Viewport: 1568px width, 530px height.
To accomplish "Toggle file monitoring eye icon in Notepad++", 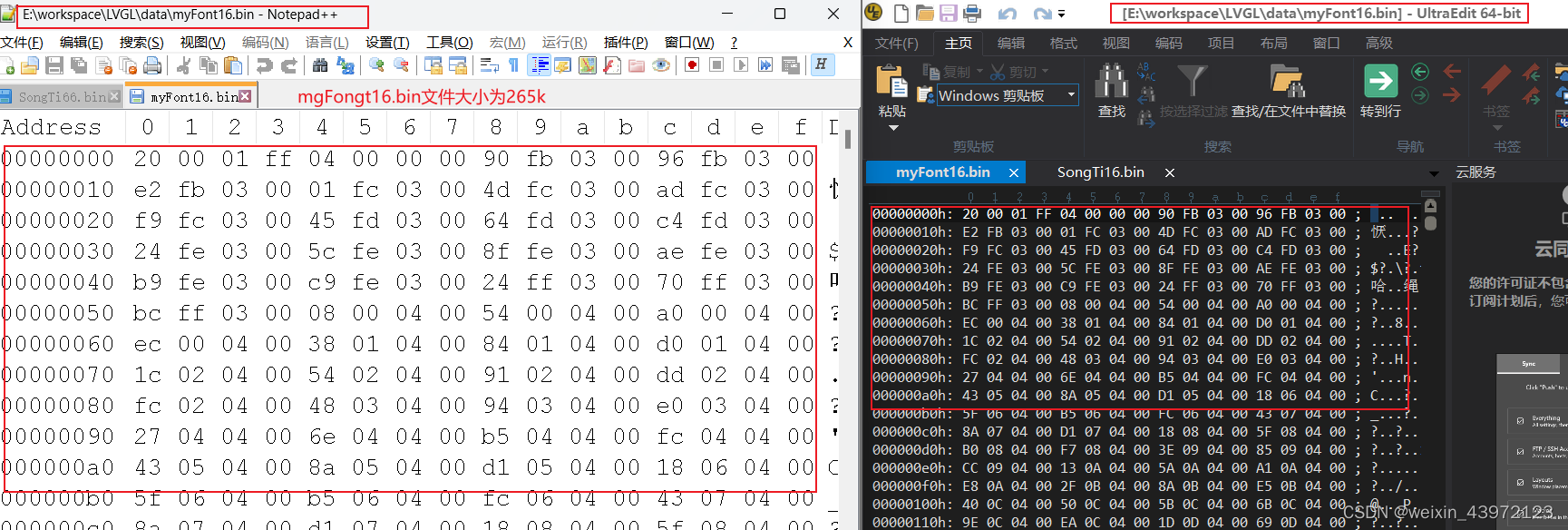I will click(x=660, y=65).
